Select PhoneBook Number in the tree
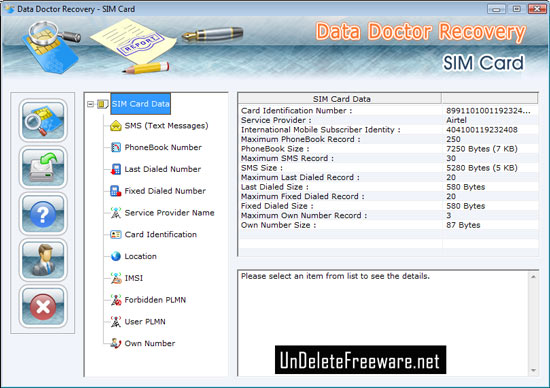 tap(163, 147)
